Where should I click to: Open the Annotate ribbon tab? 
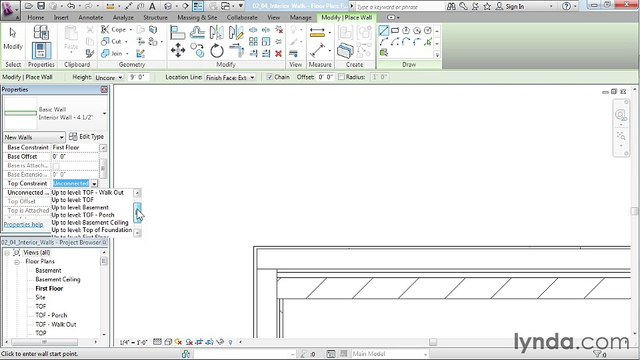[x=91, y=18]
